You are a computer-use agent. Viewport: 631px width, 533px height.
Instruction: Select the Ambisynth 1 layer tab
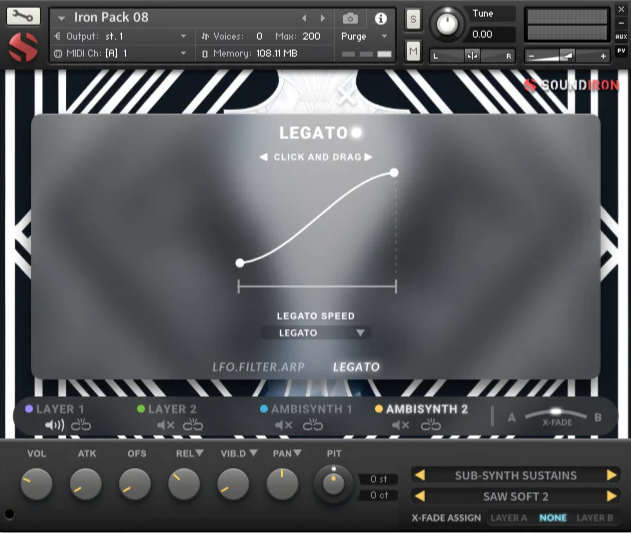pos(313,409)
